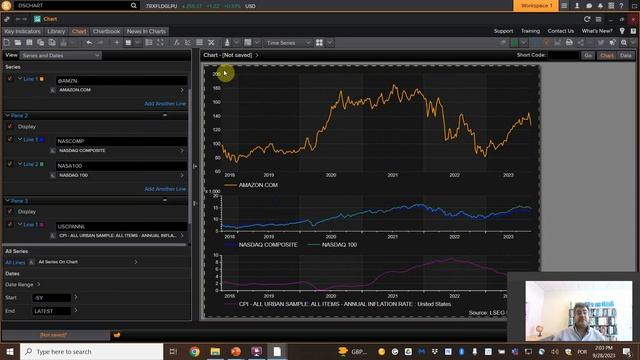Click the Data button next to Chart
The height and width of the screenshot is (360, 640).
(x=626, y=55)
